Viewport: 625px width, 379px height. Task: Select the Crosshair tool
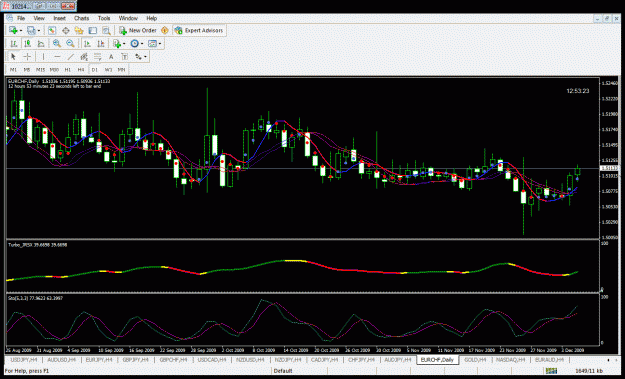coord(27,57)
